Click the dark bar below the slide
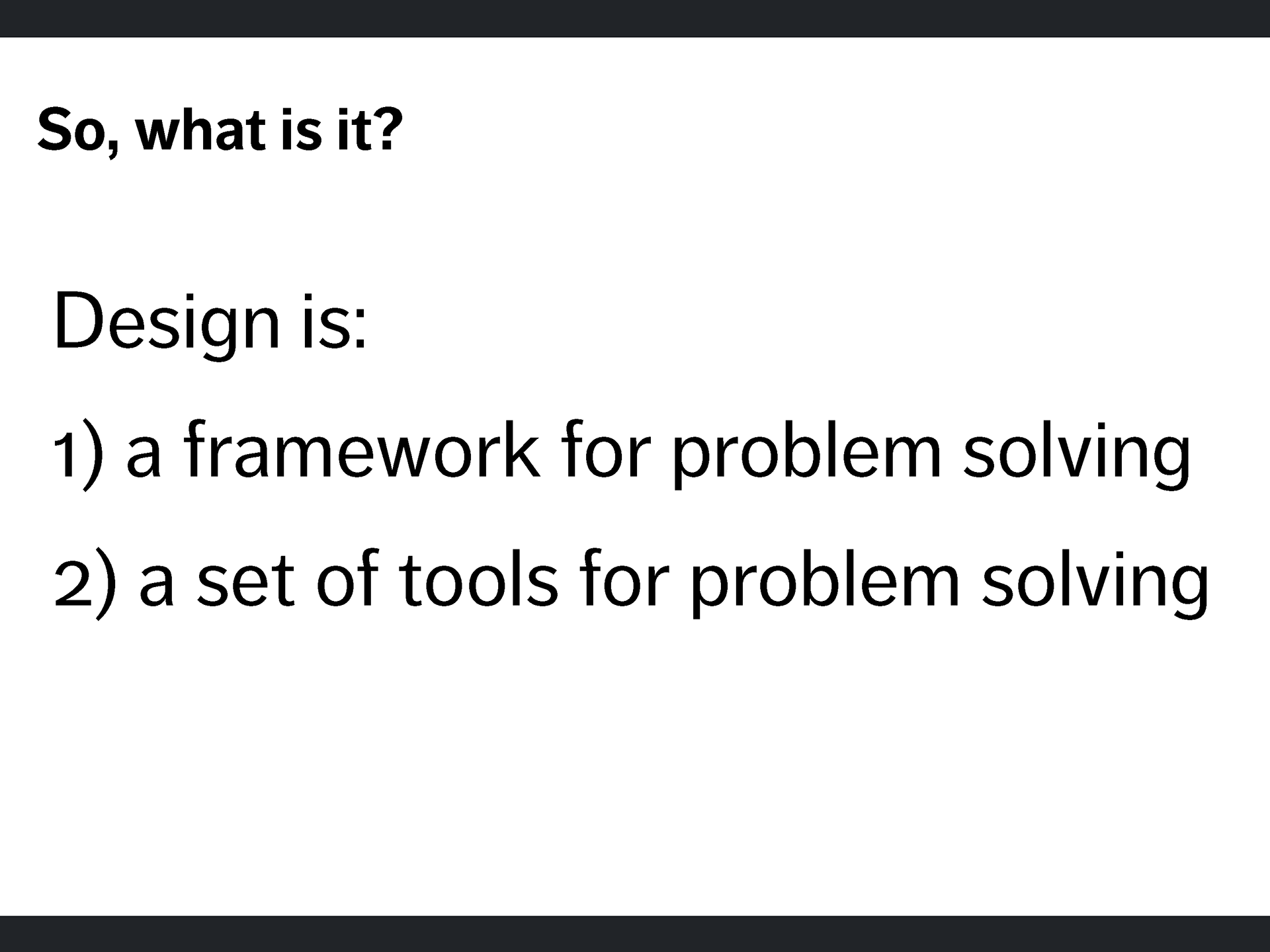1270x952 pixels. (x=635, y=933)
